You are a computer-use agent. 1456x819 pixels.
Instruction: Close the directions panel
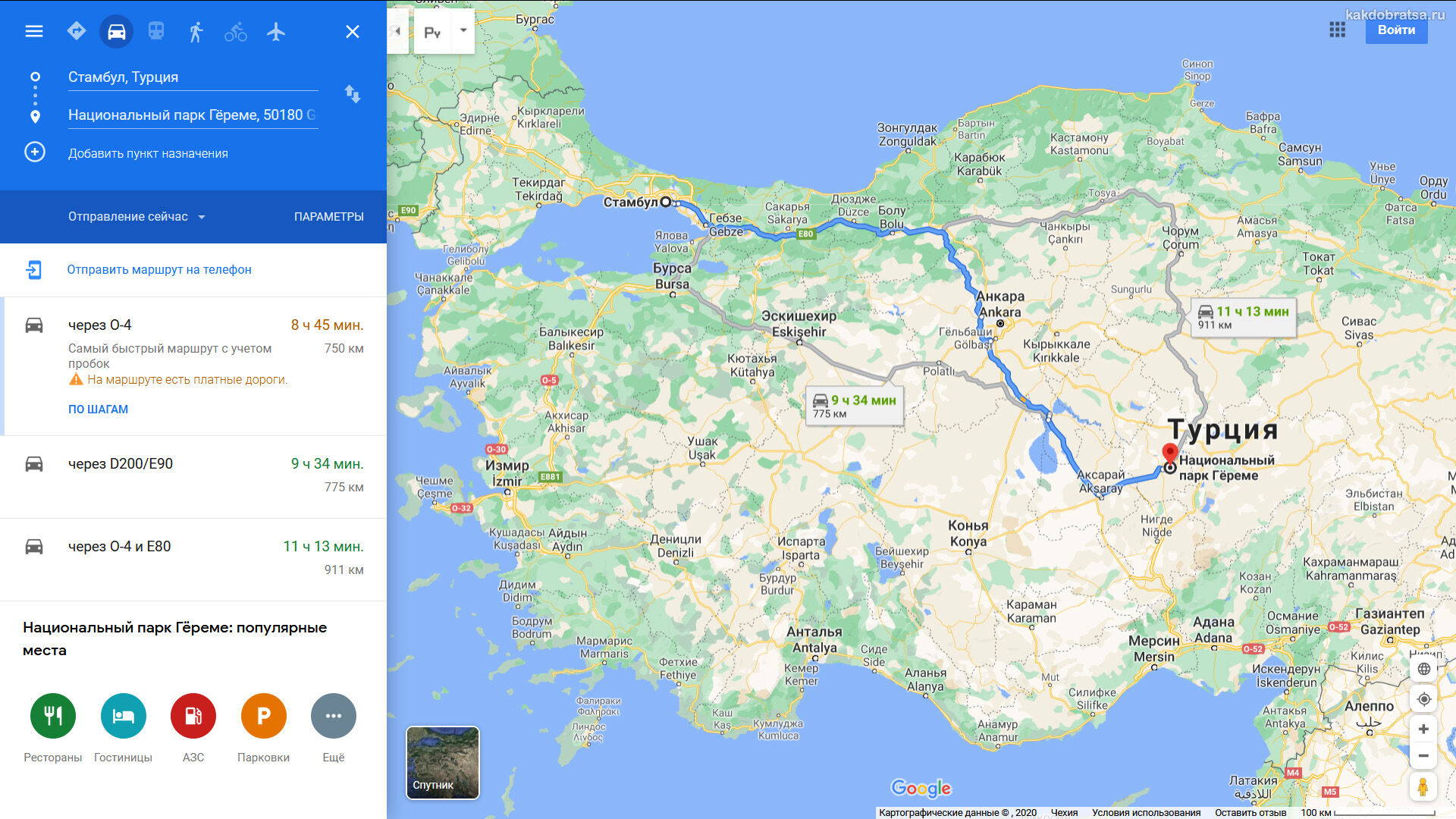pyautogui.click(x=353, y=31)
